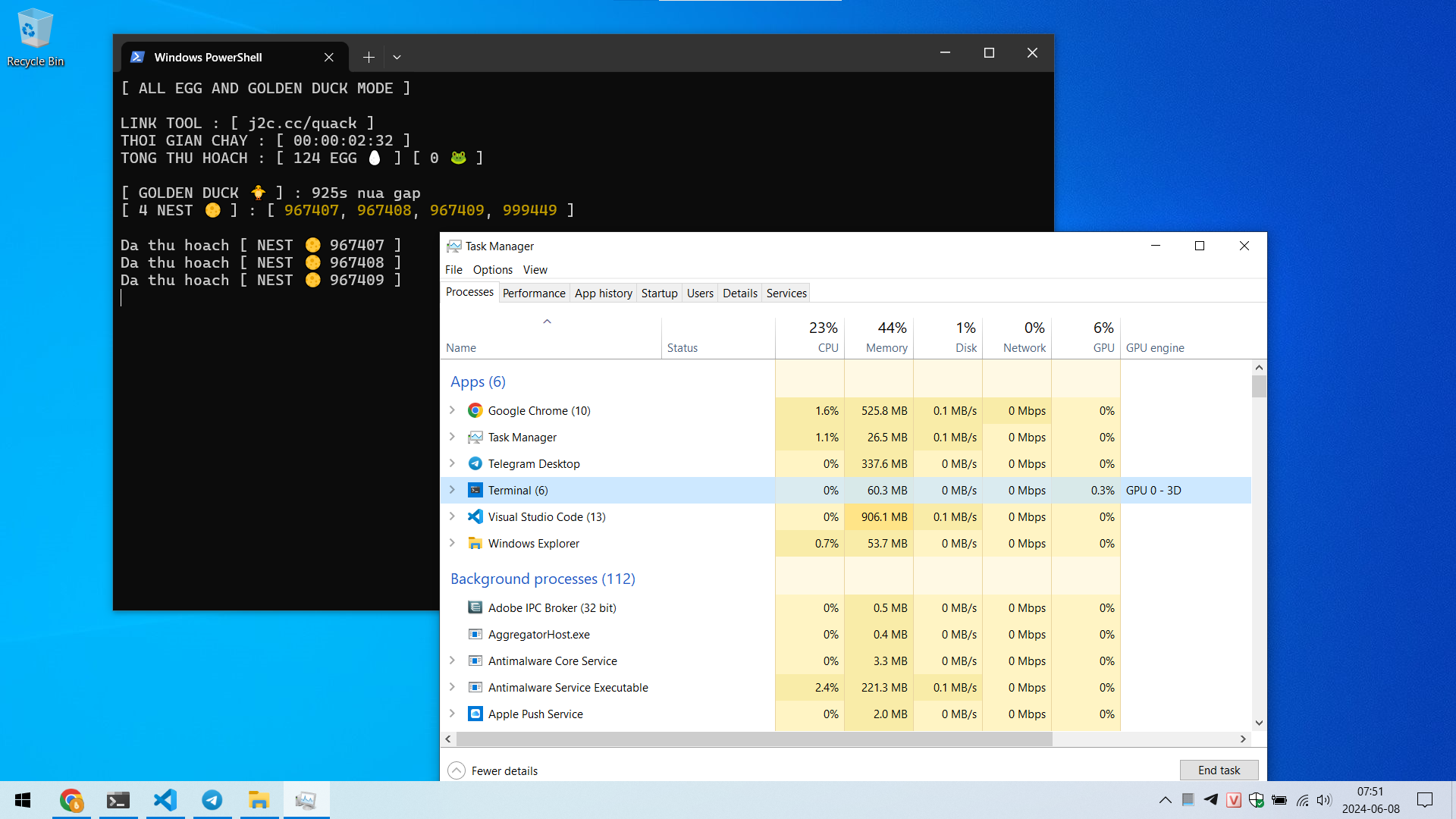Open the Options menu
Image resolution: width=1456 pixels, height=819 pixels.
pyautogui.click(x=492, y=269)
